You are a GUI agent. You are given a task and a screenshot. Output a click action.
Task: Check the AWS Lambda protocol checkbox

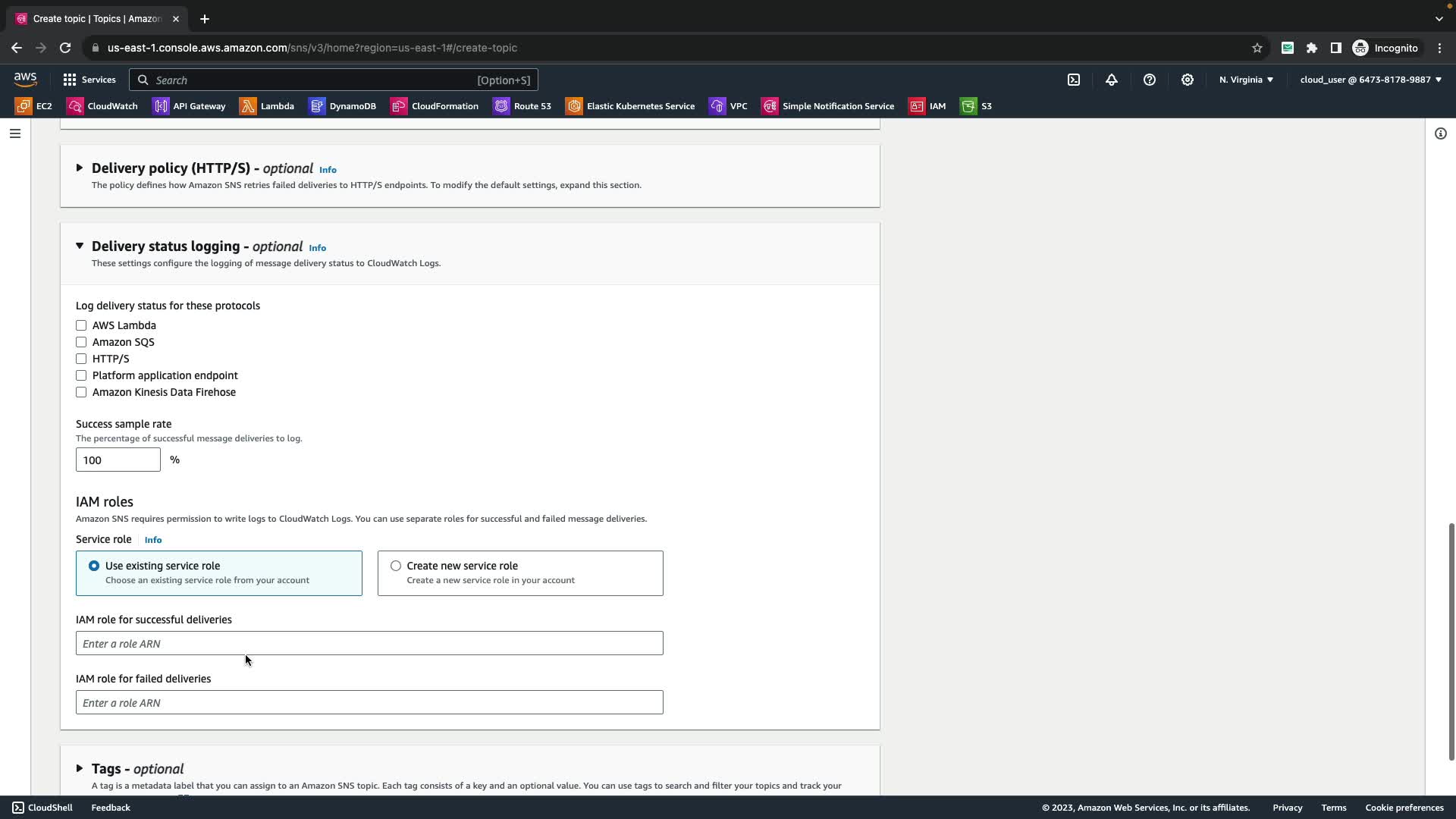click(81, 325)
